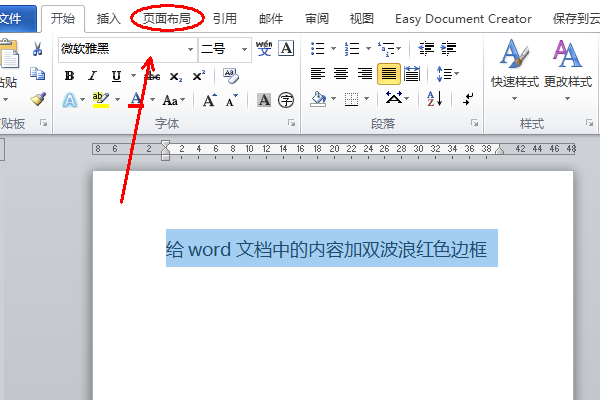Open the Multilevel List menu
The height and width of the screenshot is (400, 600).
click(389, 49)
